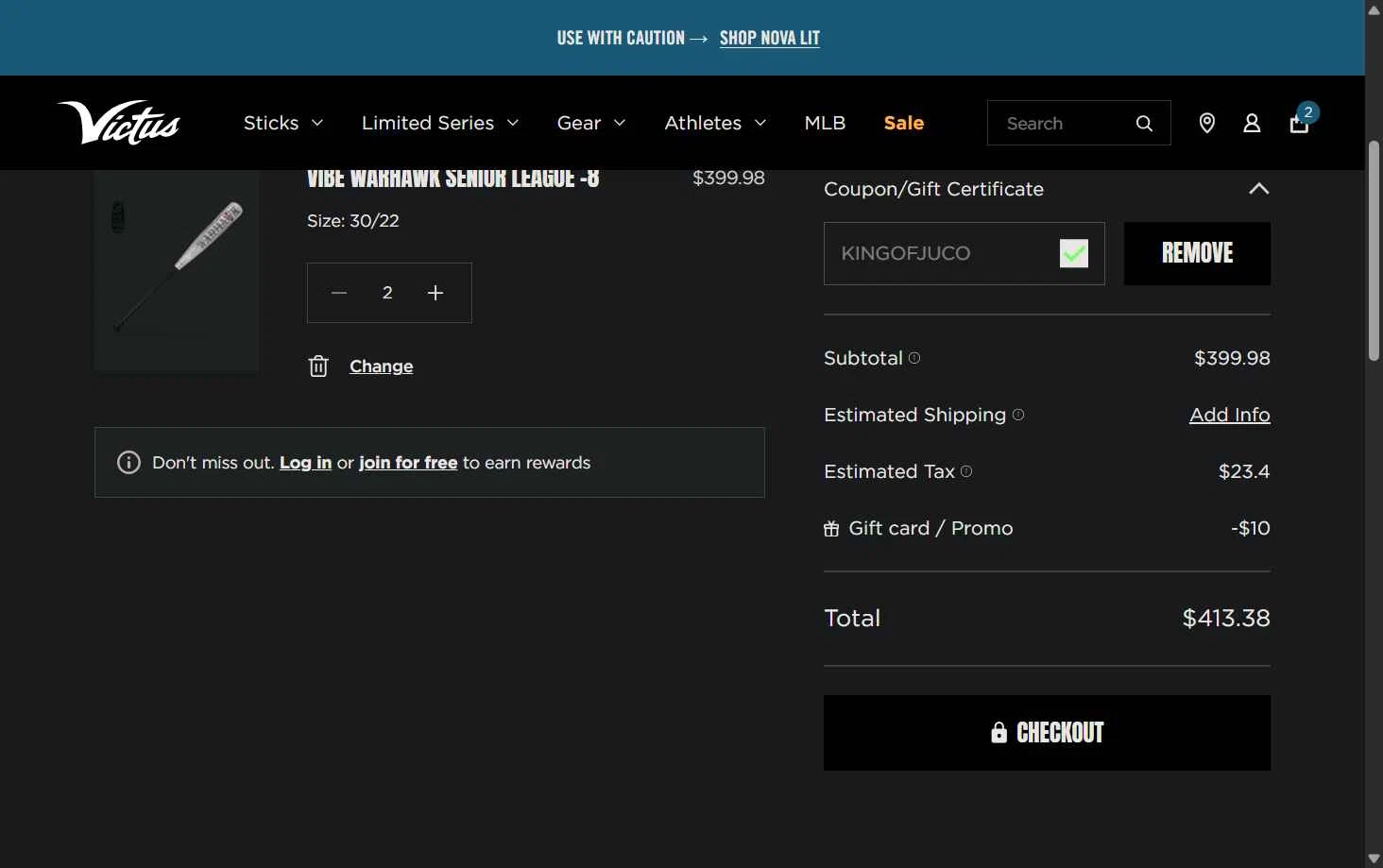Screen dimensions: 1383x868
Task: Collapse the Coupon/Gift Certificate section
Action: click(x=1258, y=189)
